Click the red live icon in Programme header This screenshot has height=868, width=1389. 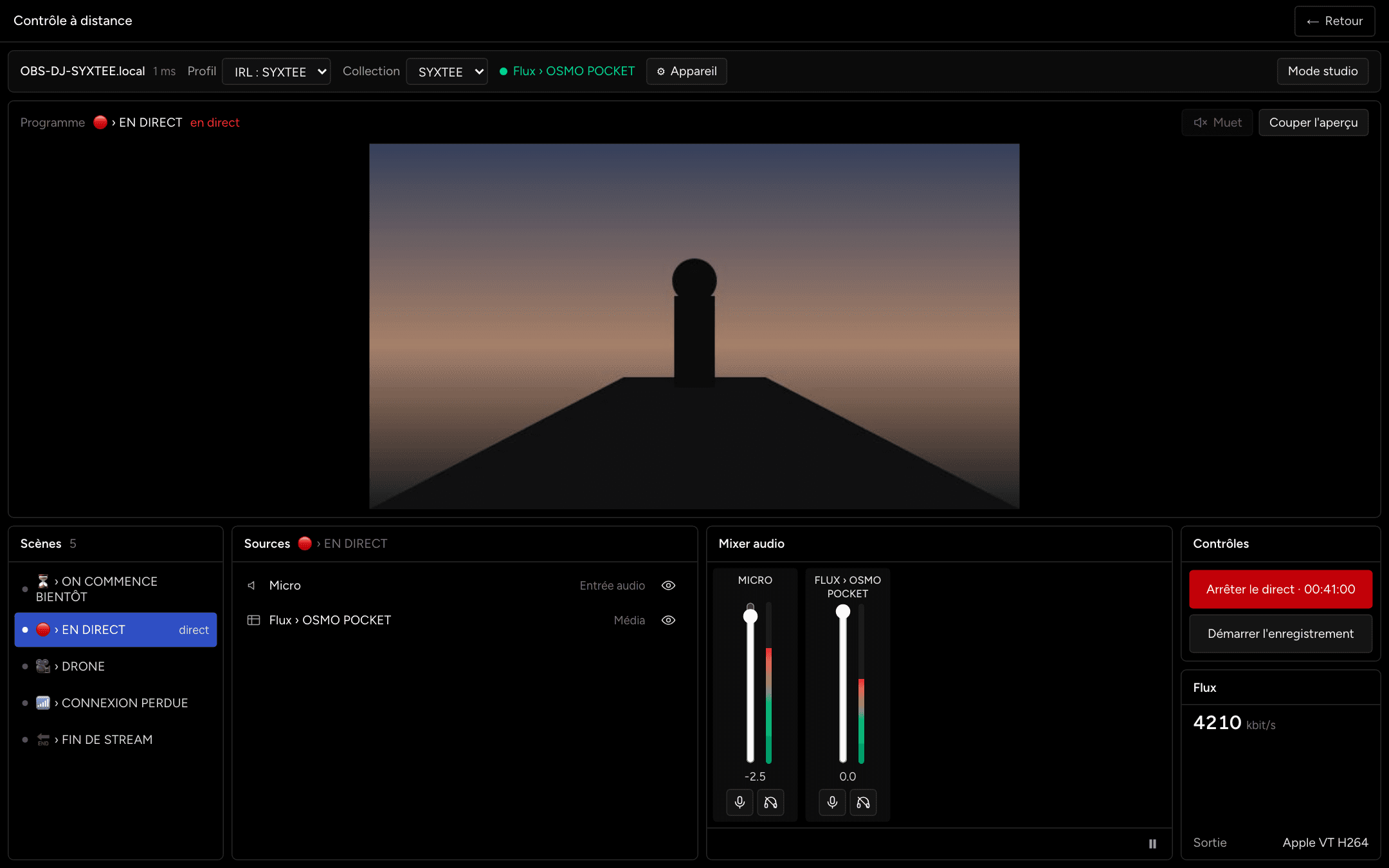tap(100, 122)
